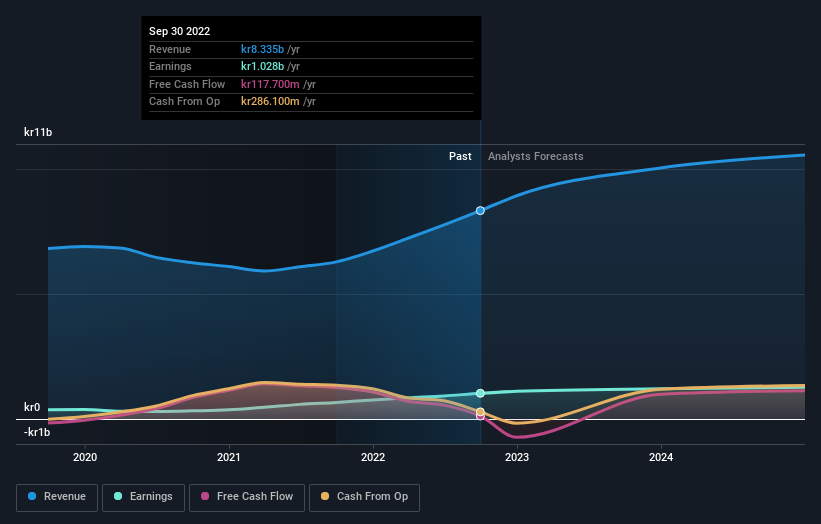This screenshot has height=524, width=821.
Task: Click the teal Earnings data point marker
Action: (480, 393)
